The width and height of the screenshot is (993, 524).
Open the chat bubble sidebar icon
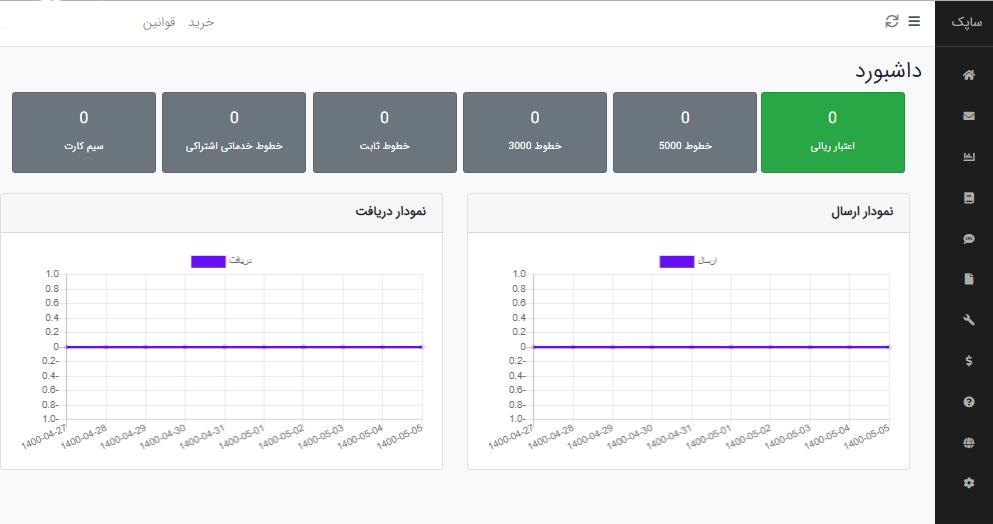967,239
